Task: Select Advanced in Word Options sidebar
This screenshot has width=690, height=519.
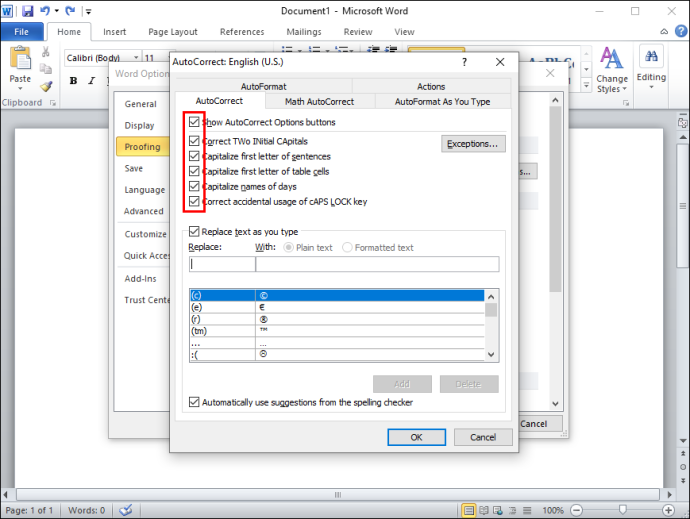Action: [x=143, y=211]
